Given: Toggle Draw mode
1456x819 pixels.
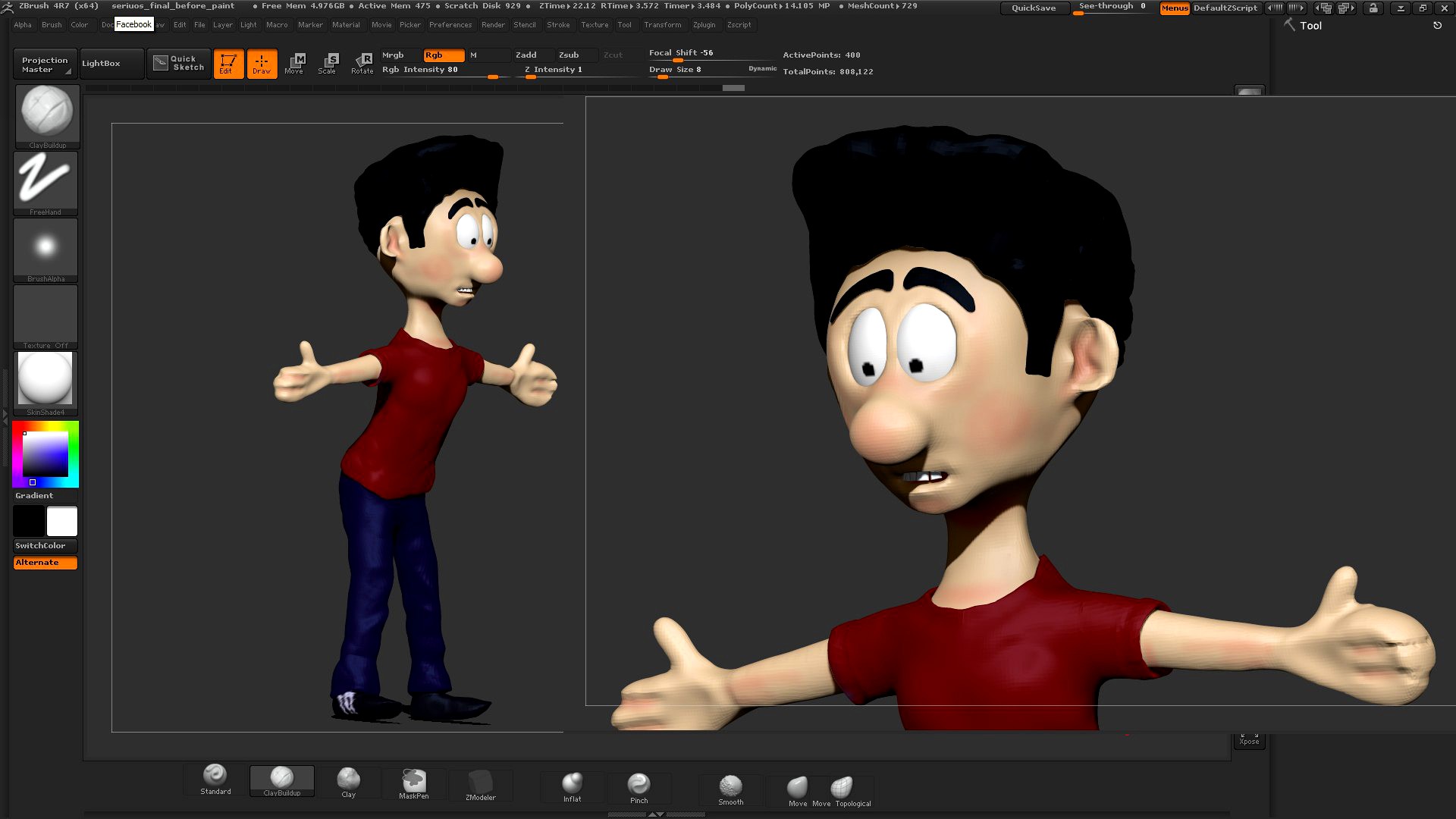Looking at the screenshot, I should [262, 64].
